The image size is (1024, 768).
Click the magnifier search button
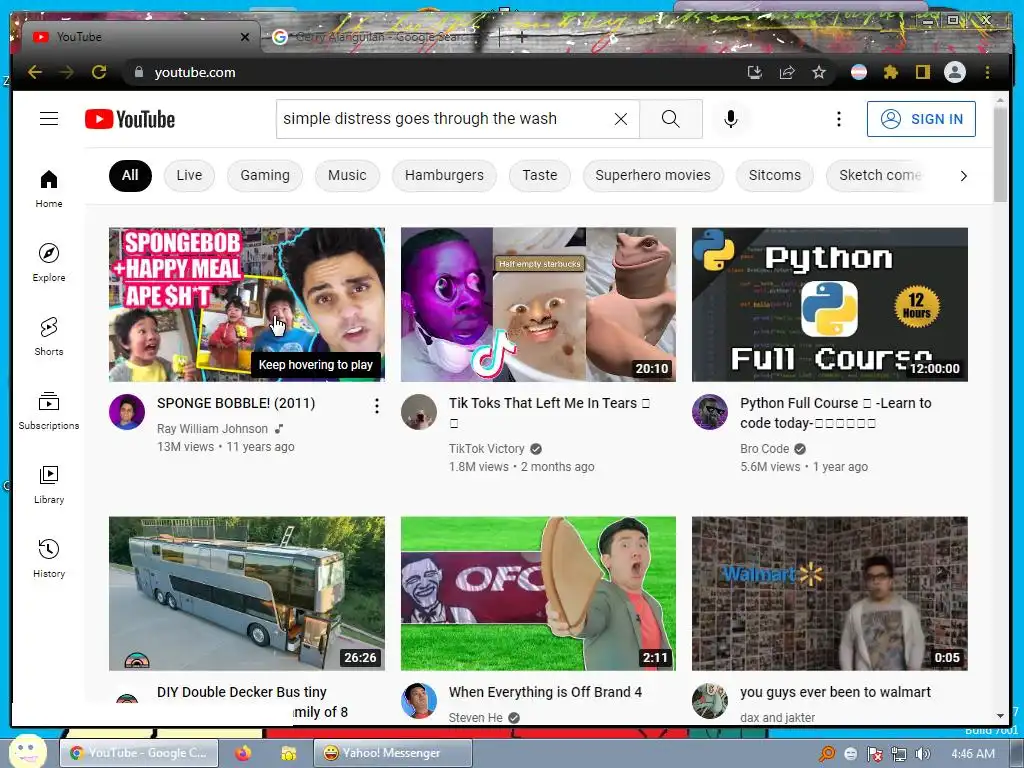[671, 119]
